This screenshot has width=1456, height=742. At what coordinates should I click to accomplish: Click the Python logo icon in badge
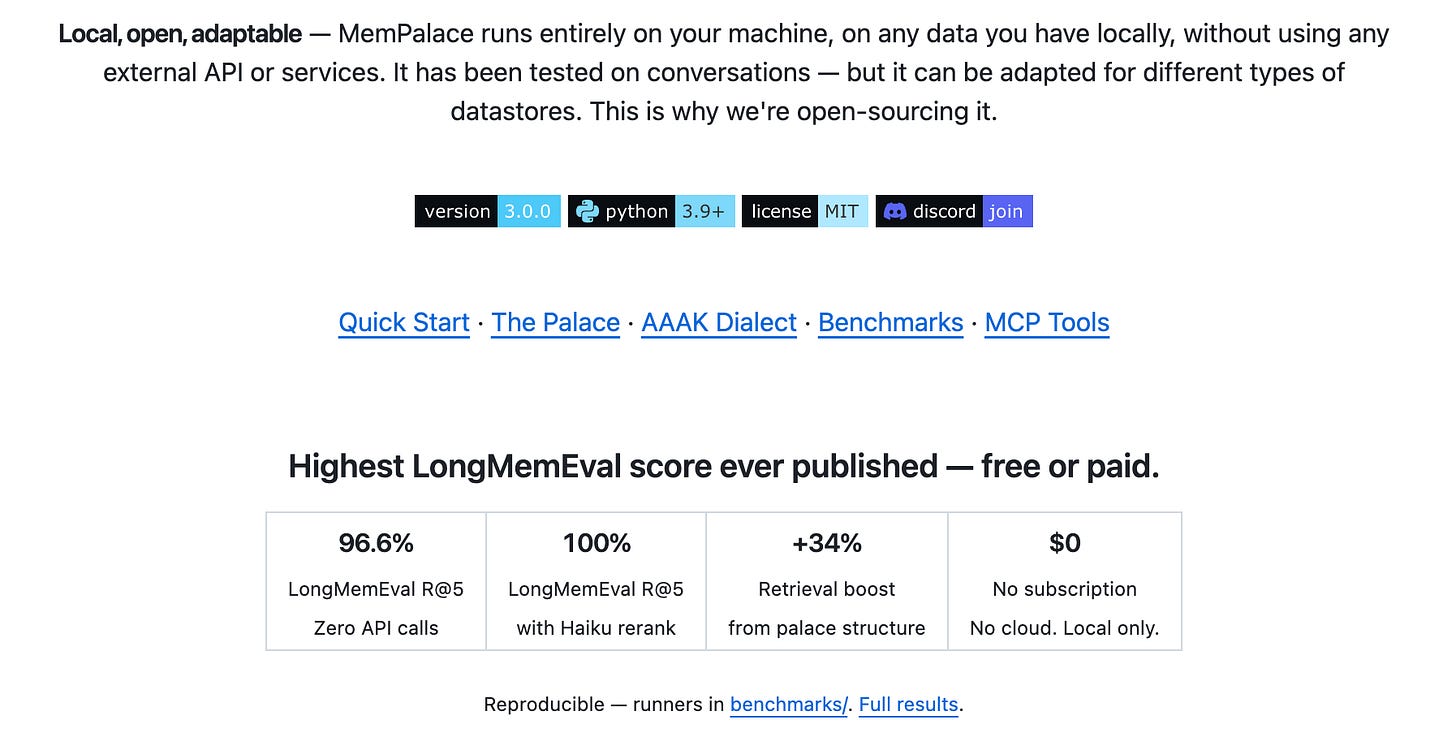[x=587, y=211]
